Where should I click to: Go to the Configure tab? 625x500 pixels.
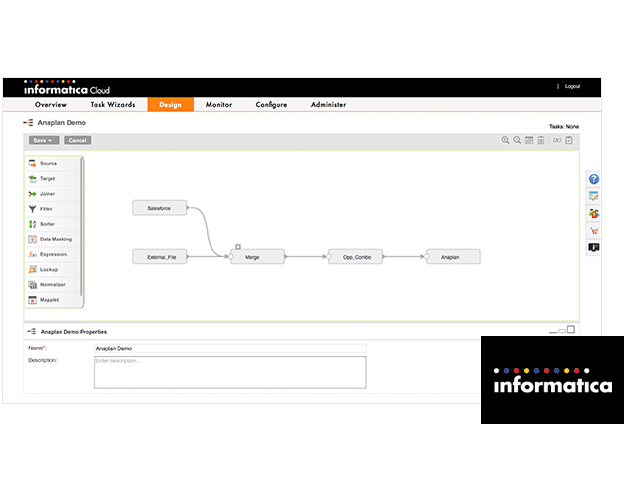(x=271, y=104)
